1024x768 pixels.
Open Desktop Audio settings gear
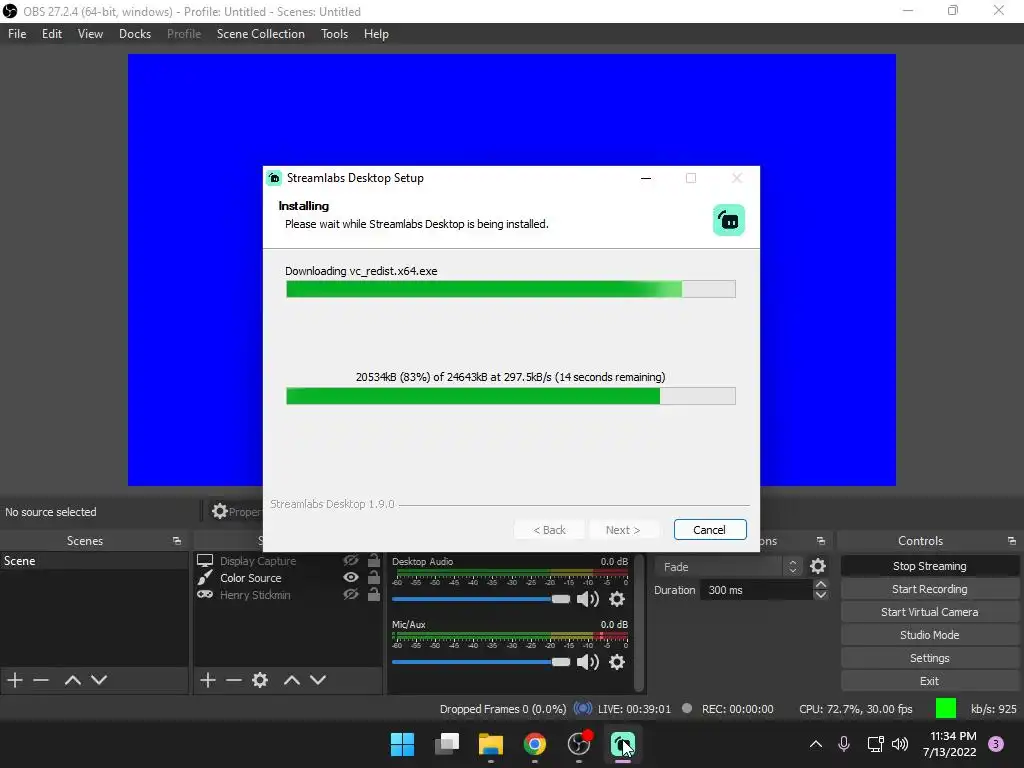click(x=616, y=599)
